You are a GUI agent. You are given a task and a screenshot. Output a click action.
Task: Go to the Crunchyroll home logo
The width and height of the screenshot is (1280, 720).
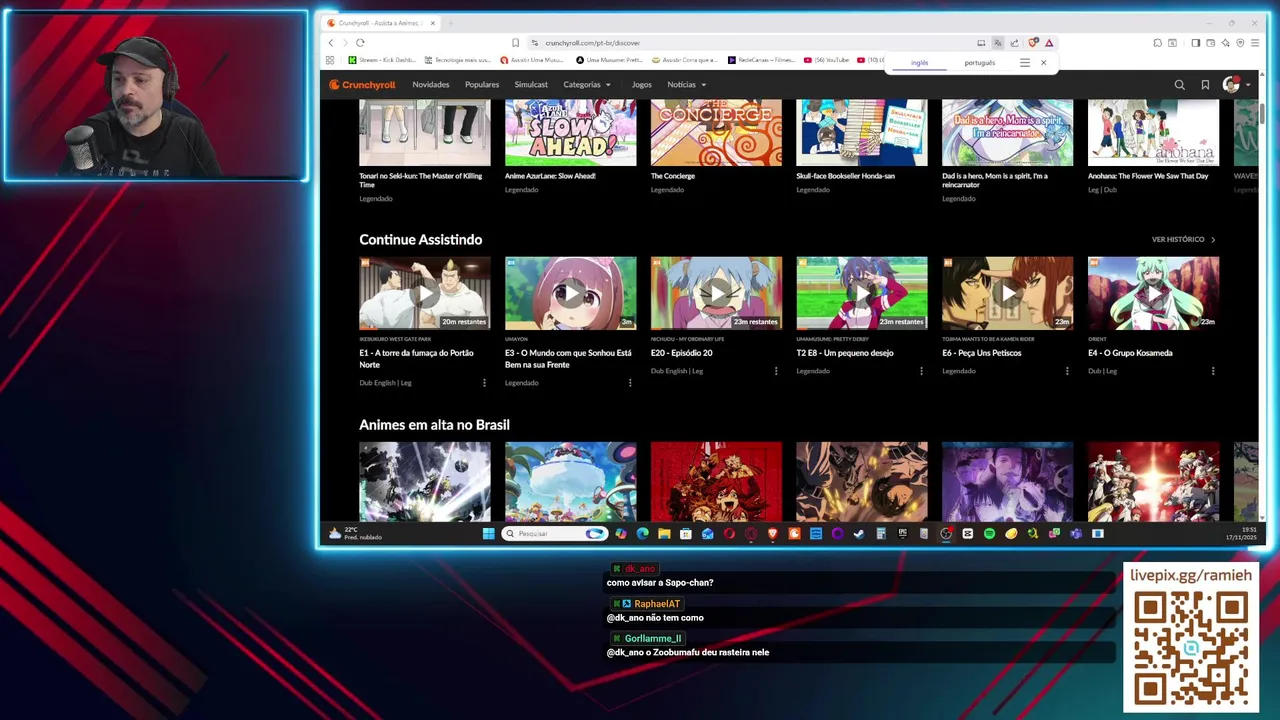point(363,85)
